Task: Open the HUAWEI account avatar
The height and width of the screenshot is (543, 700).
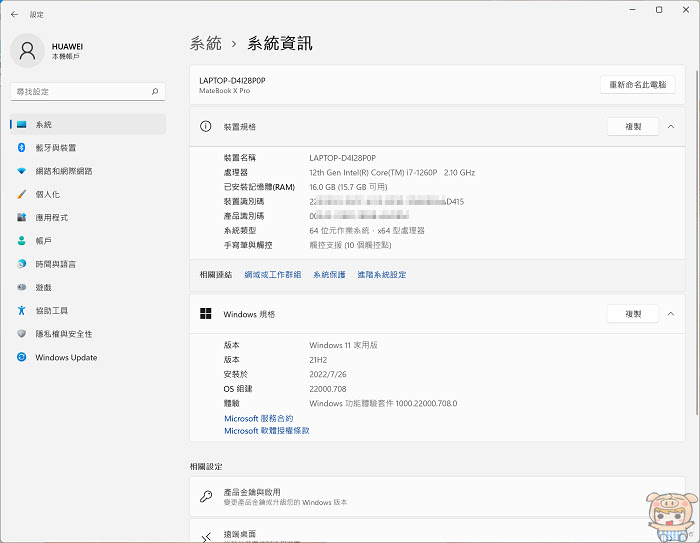Action: [x=27, y=50]
